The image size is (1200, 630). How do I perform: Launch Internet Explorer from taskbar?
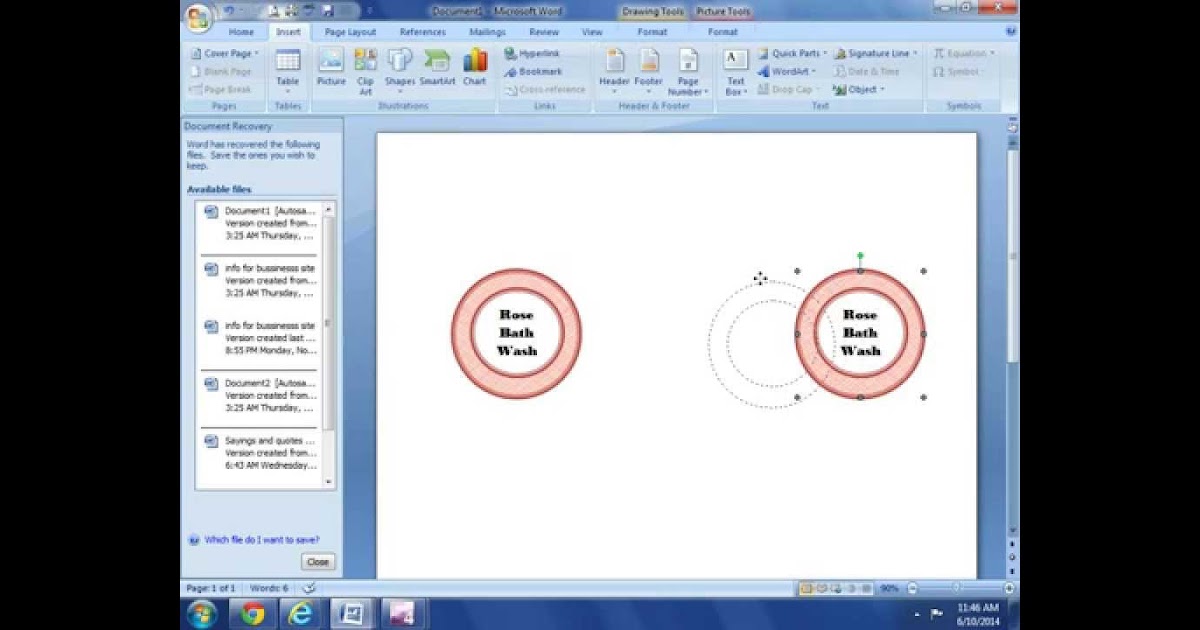[x=301, y=614]
